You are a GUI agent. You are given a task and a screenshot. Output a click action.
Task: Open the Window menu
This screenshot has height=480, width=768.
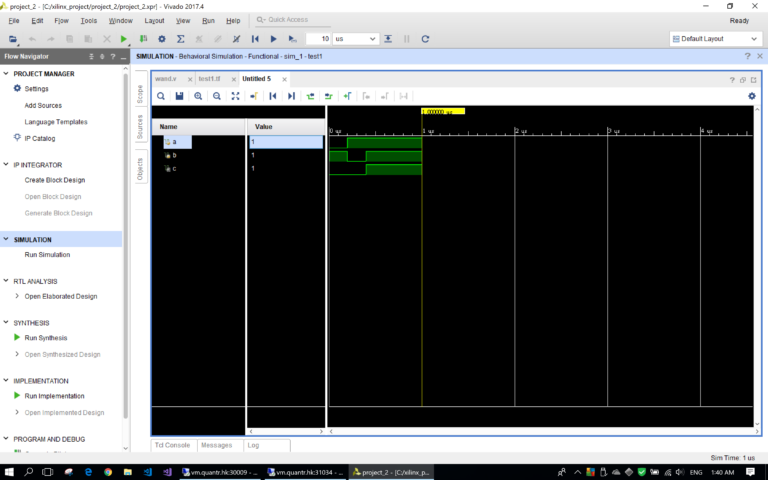tap(120, 21)
